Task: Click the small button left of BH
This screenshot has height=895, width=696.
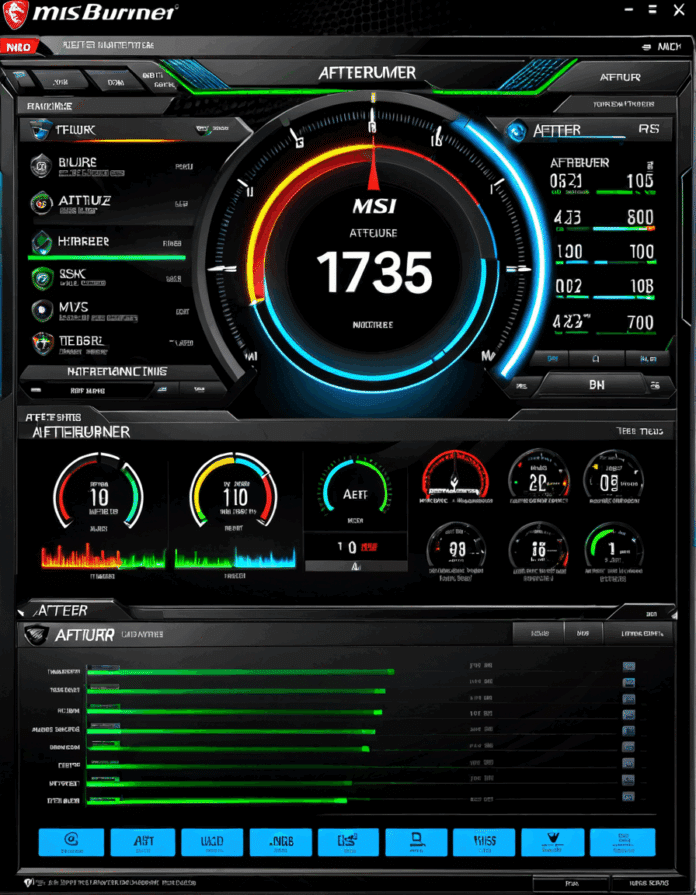Action: 521,386
